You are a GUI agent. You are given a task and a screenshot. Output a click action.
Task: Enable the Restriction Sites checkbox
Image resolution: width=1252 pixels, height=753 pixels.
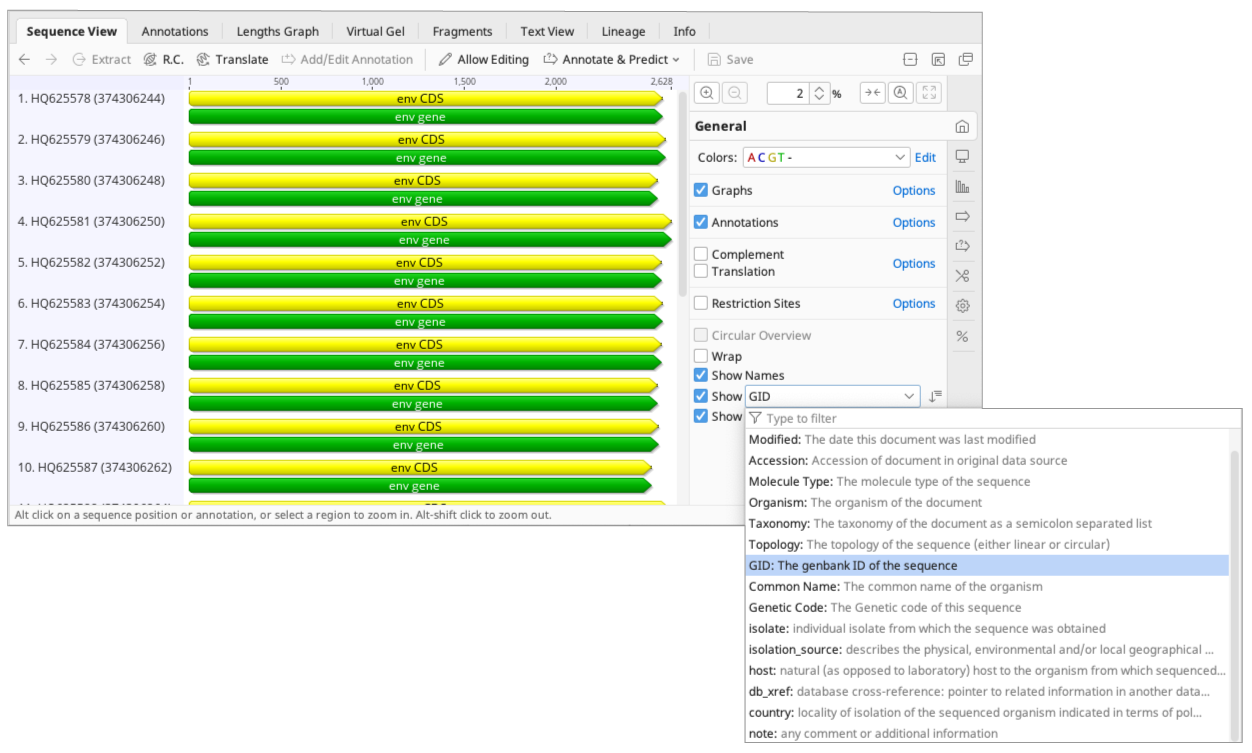701,303
